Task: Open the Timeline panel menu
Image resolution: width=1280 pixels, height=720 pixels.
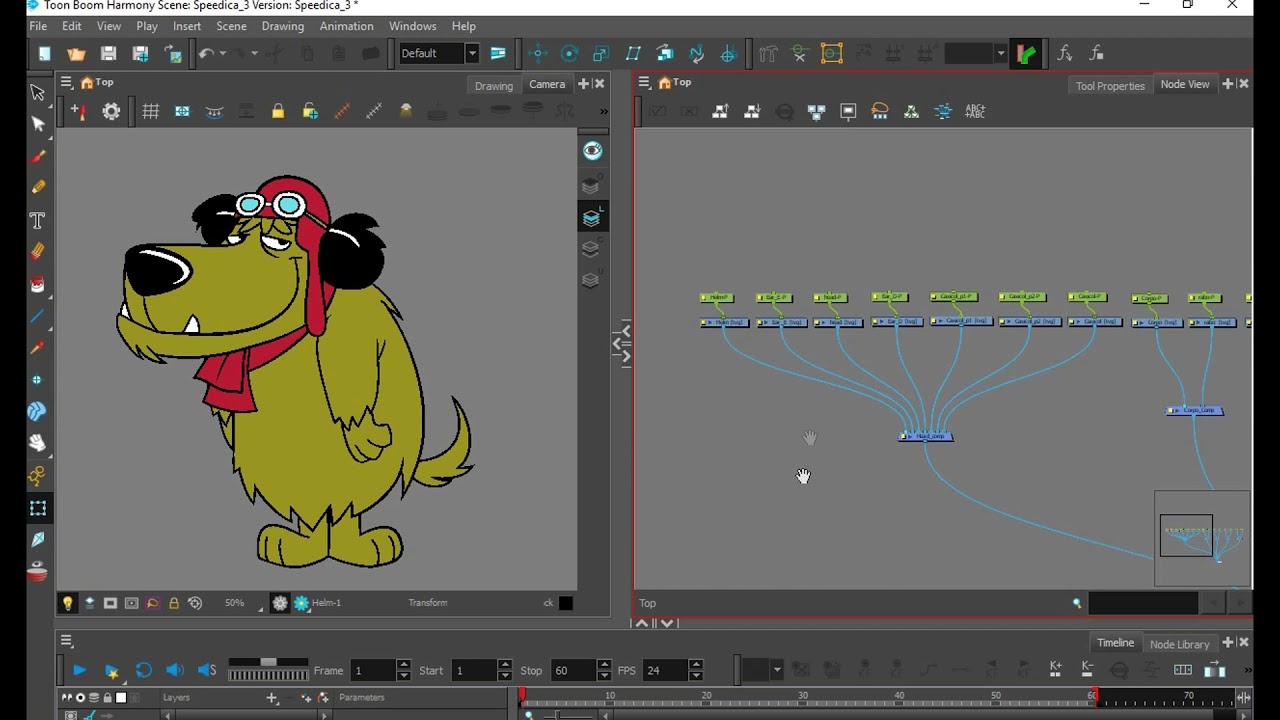Action: tap(66, 641)
